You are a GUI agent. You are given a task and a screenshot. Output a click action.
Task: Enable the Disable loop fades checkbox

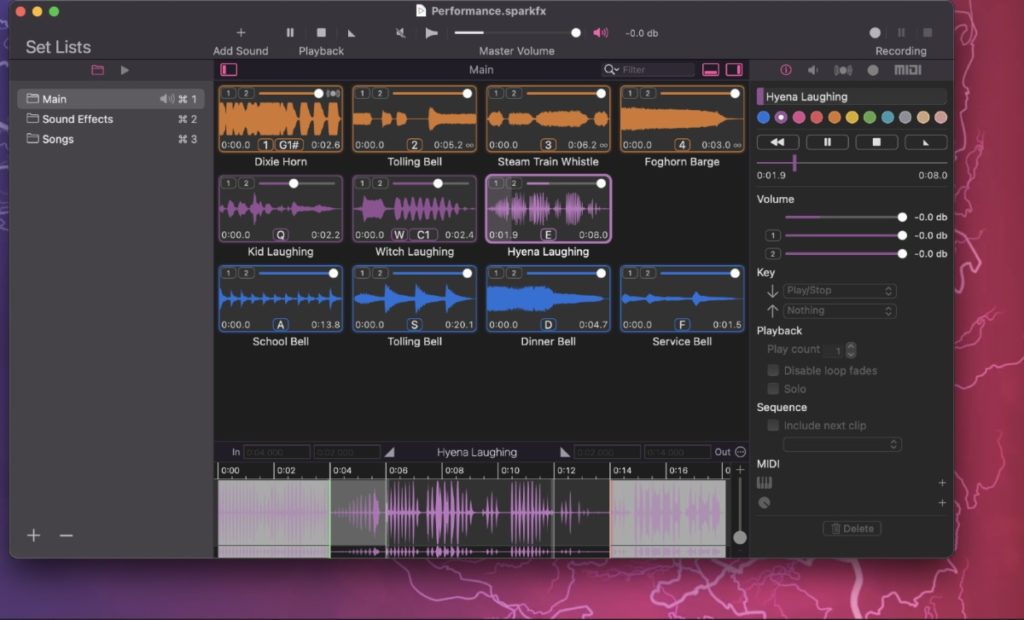(773, 371)
